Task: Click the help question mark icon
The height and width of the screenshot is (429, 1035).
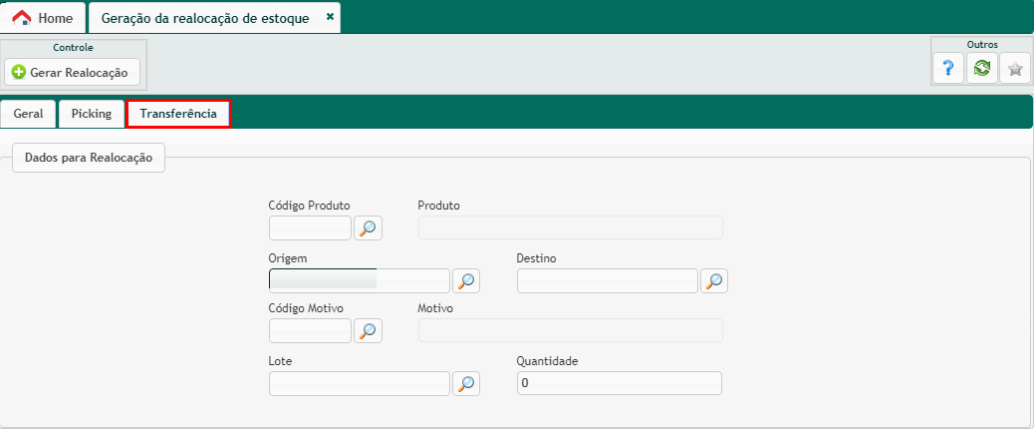Action: click(x=948, y=68)
